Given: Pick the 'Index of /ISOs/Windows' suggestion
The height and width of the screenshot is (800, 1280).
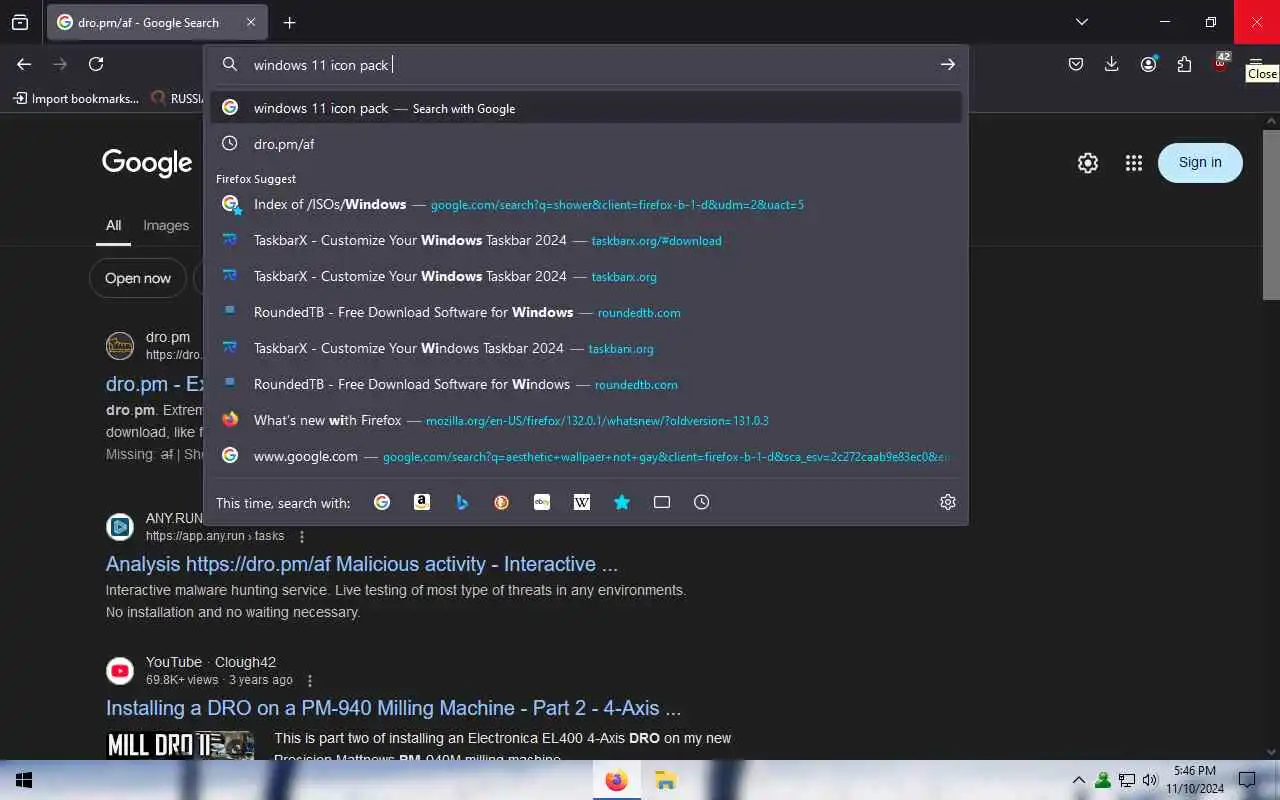Looking at the screenshot, I should [586, 204].
